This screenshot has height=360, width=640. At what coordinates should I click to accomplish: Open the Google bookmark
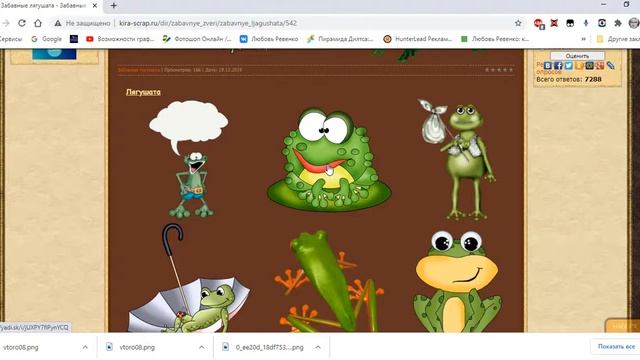[47, 39]
